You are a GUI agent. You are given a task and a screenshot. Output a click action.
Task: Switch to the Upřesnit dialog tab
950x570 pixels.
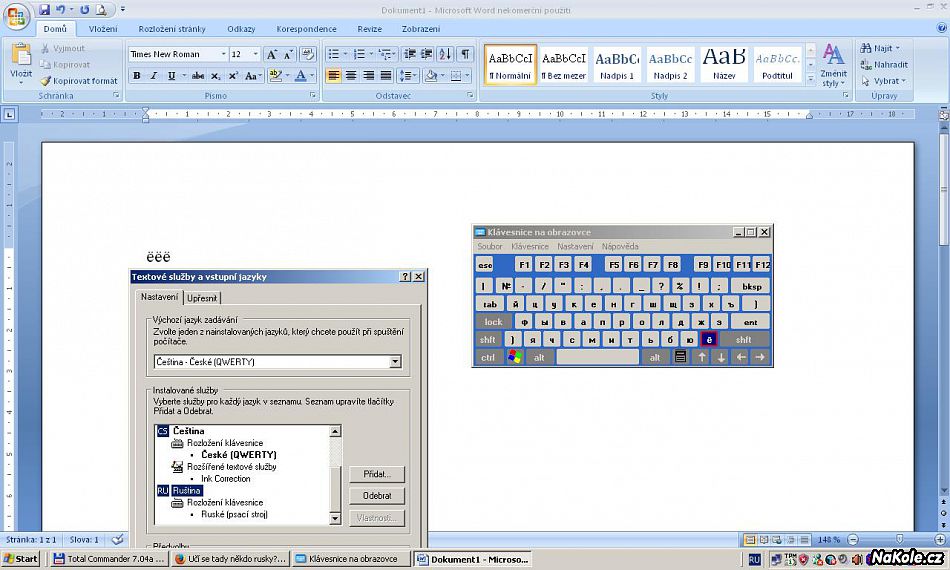pyautogui.click(x=202, y=298)
